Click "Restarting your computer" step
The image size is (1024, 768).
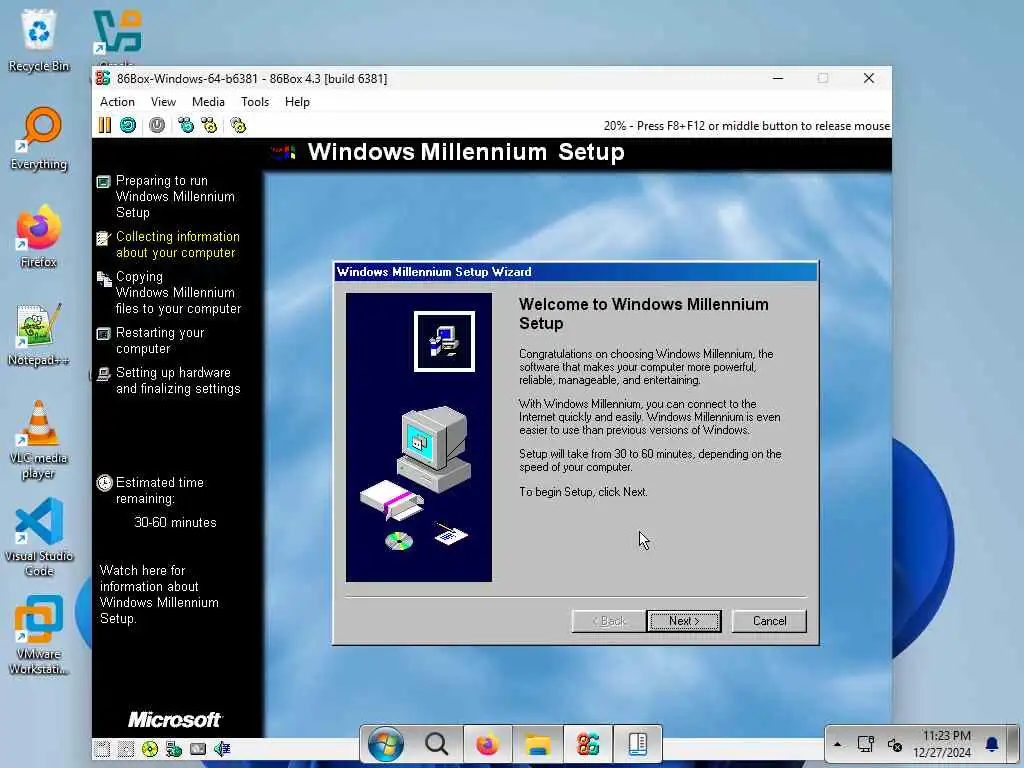click(x=160, y=340)
